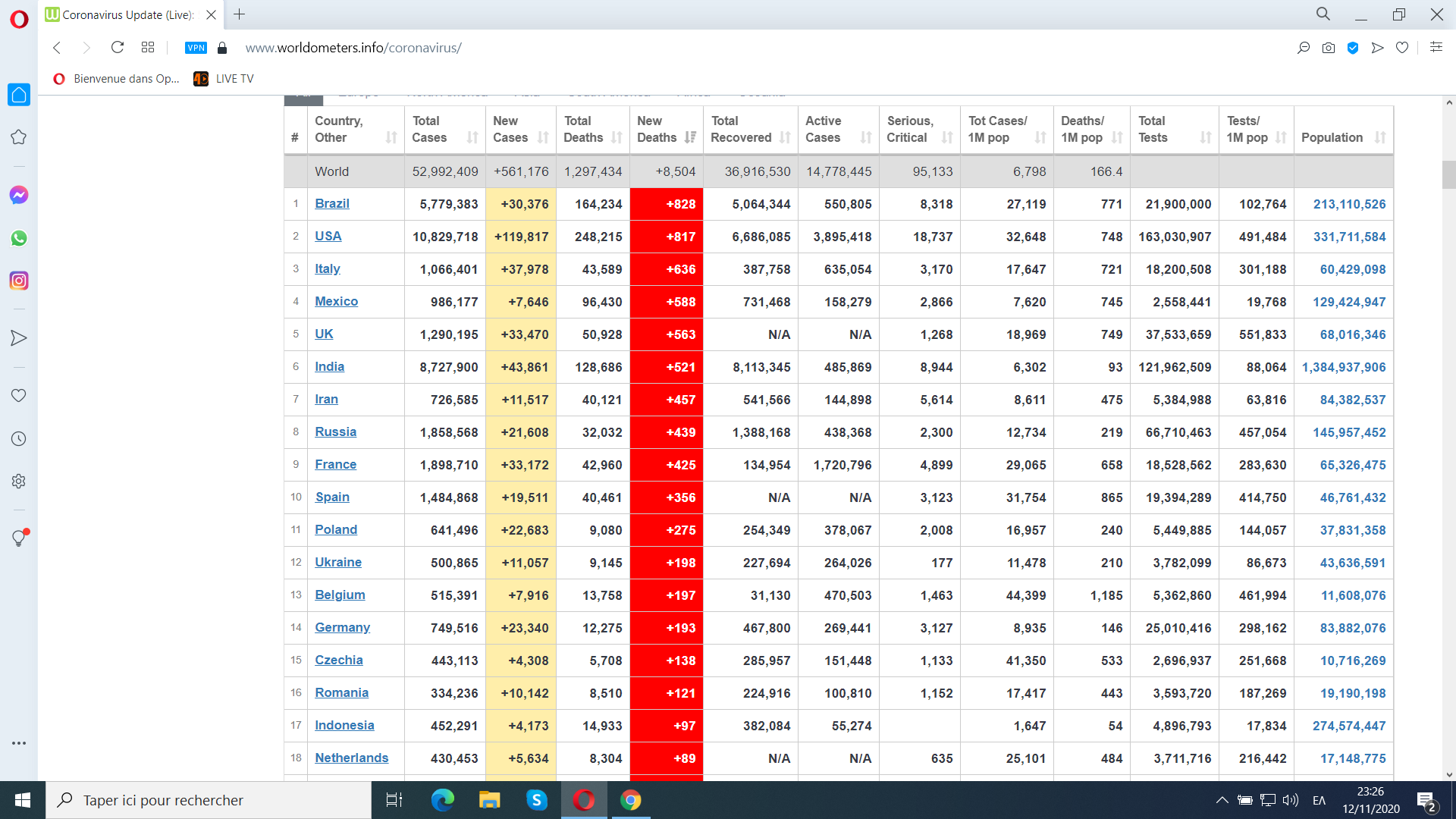Image resolution: width=1456 pixels, height=819 pixels.
Task: Open ad blocker shield icon
Action: pos(1353,48)
